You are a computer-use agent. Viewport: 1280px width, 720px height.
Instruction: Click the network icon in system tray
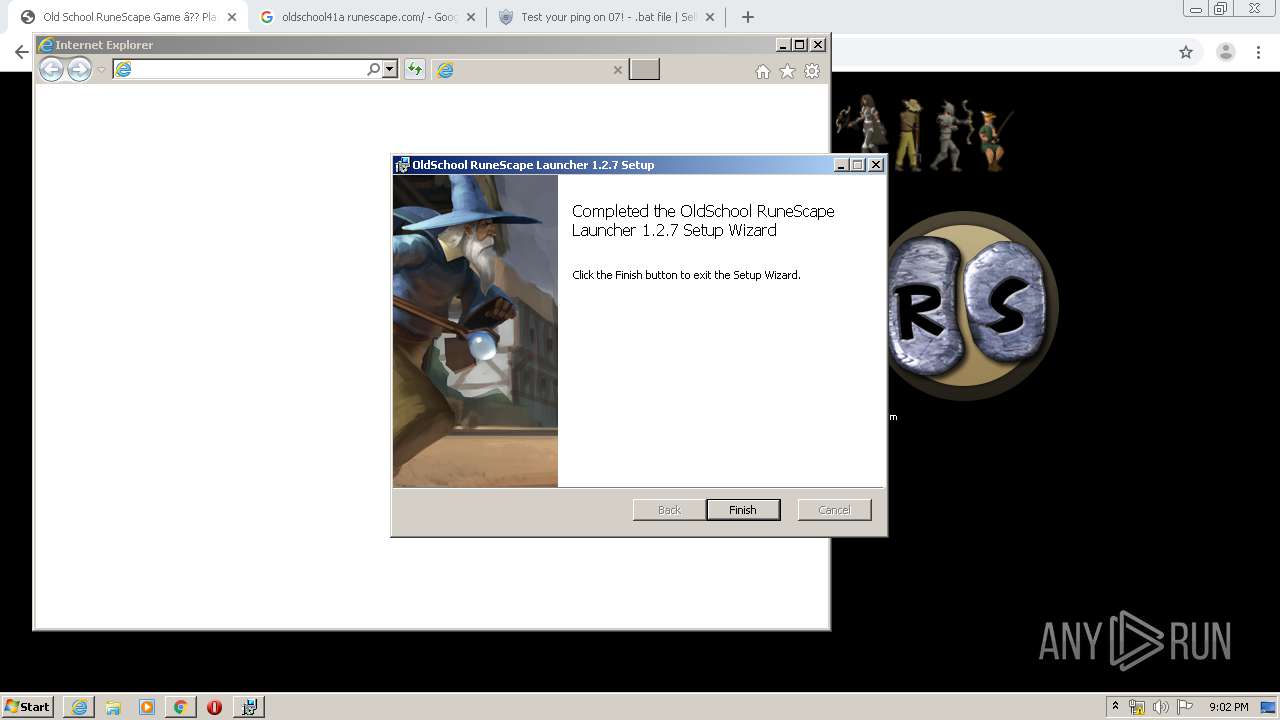point(1137,707)
